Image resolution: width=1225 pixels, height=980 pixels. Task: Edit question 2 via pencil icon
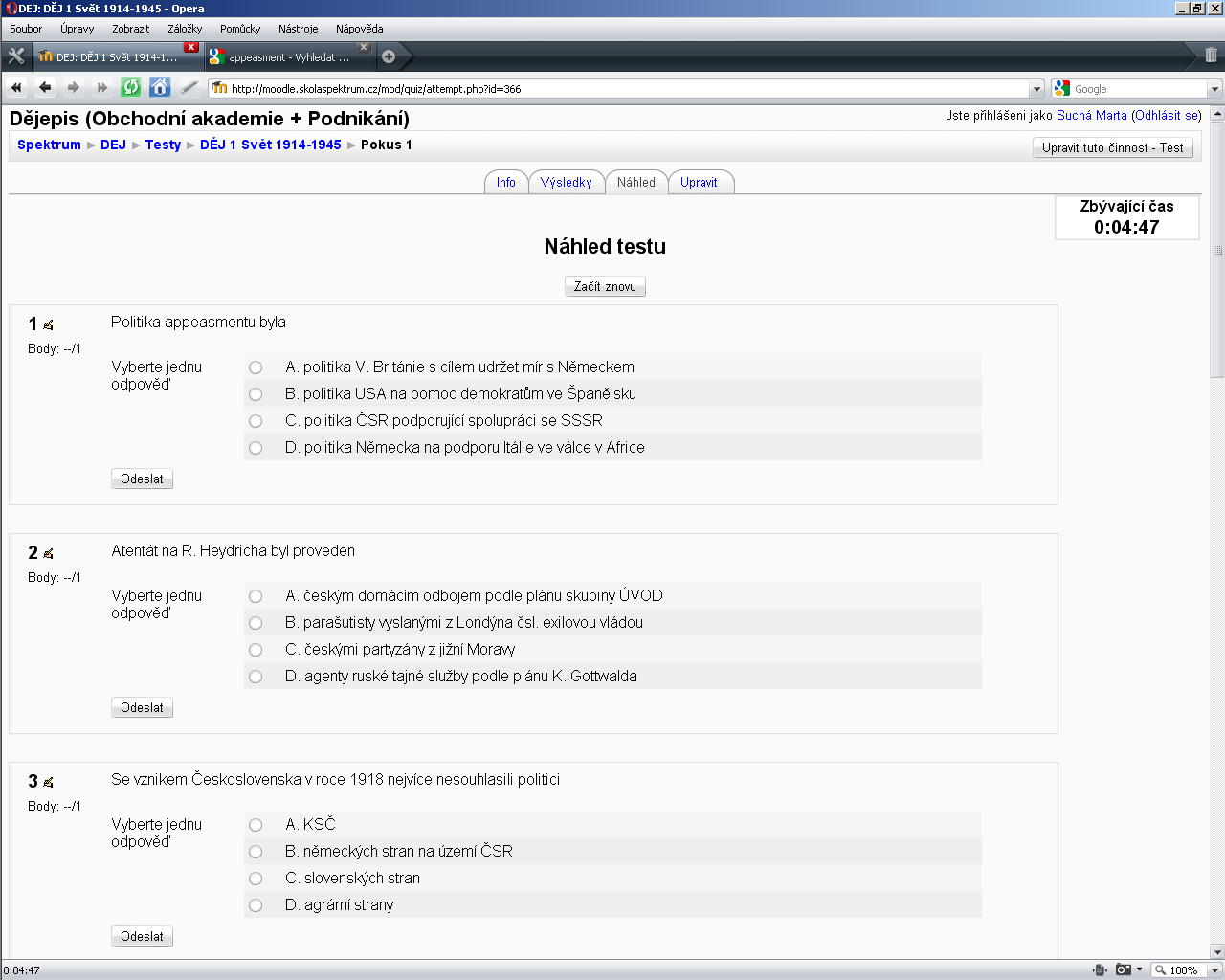point(48,554)
